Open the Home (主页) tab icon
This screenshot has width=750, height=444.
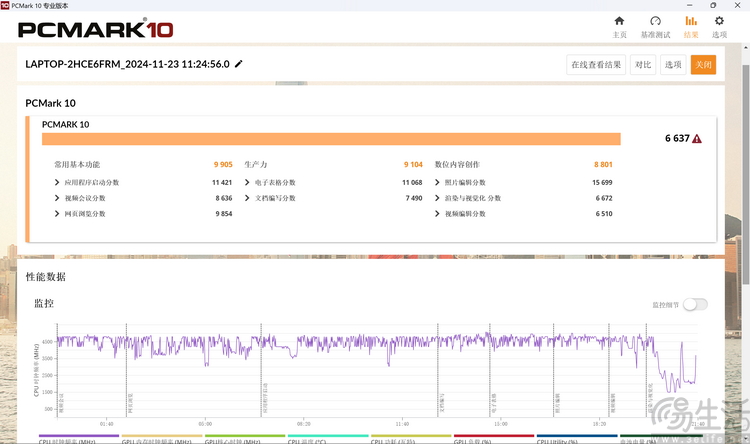pos(619,21)
